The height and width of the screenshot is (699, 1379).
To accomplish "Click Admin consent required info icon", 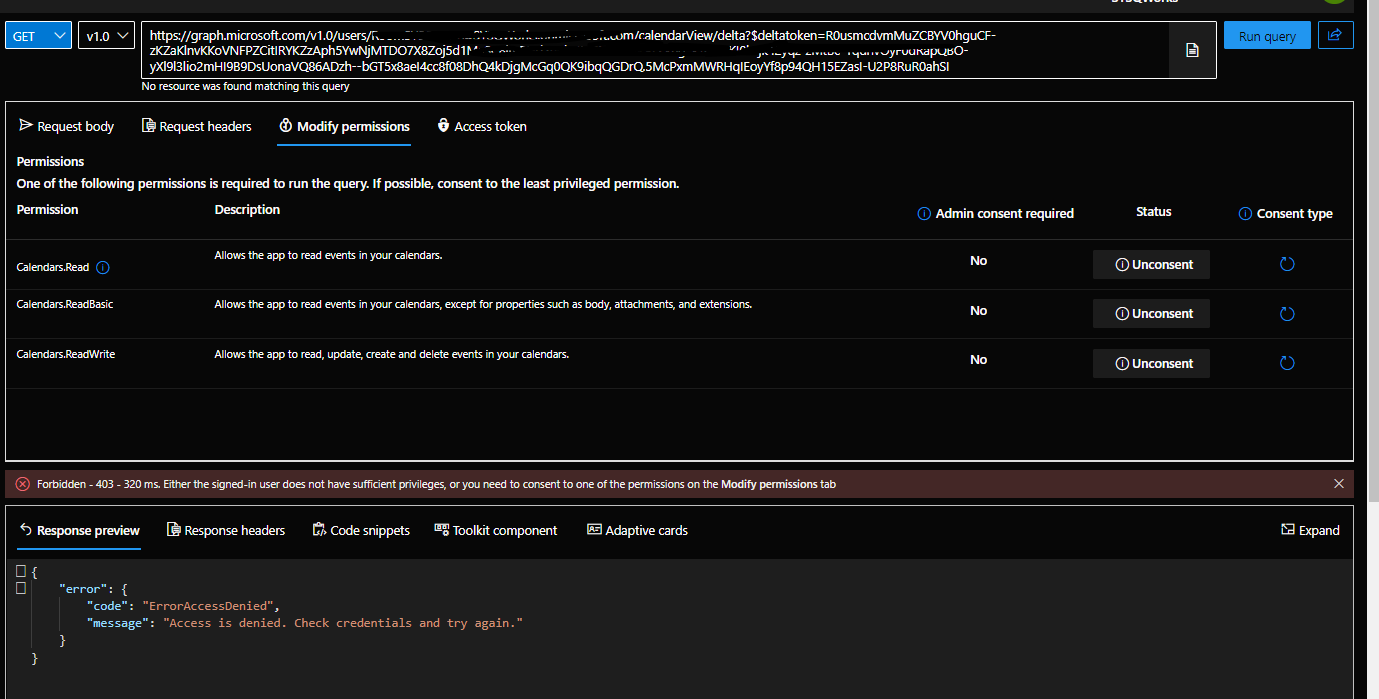I will (x=924, y=214).
